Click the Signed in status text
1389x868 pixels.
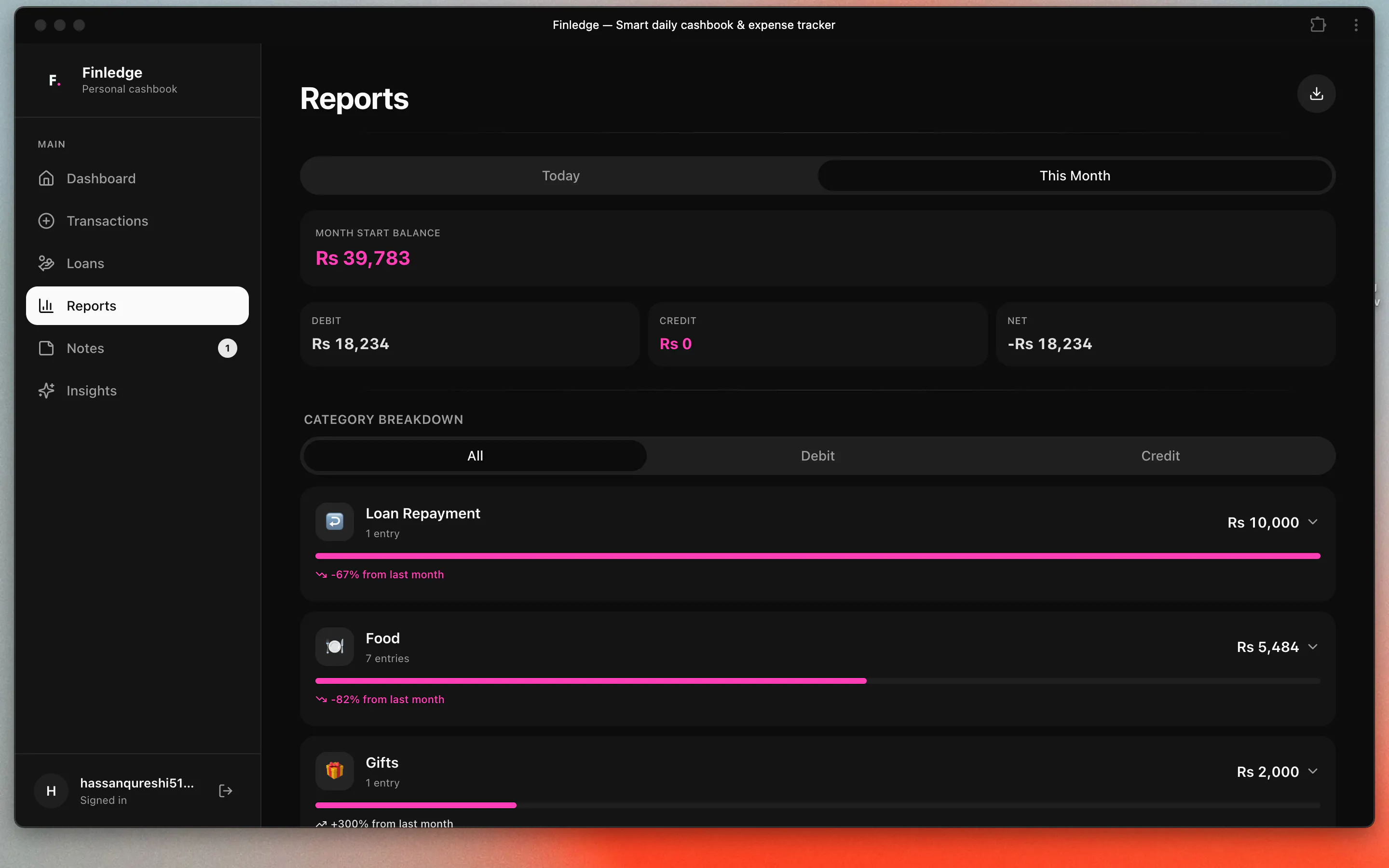coord(103,800)
